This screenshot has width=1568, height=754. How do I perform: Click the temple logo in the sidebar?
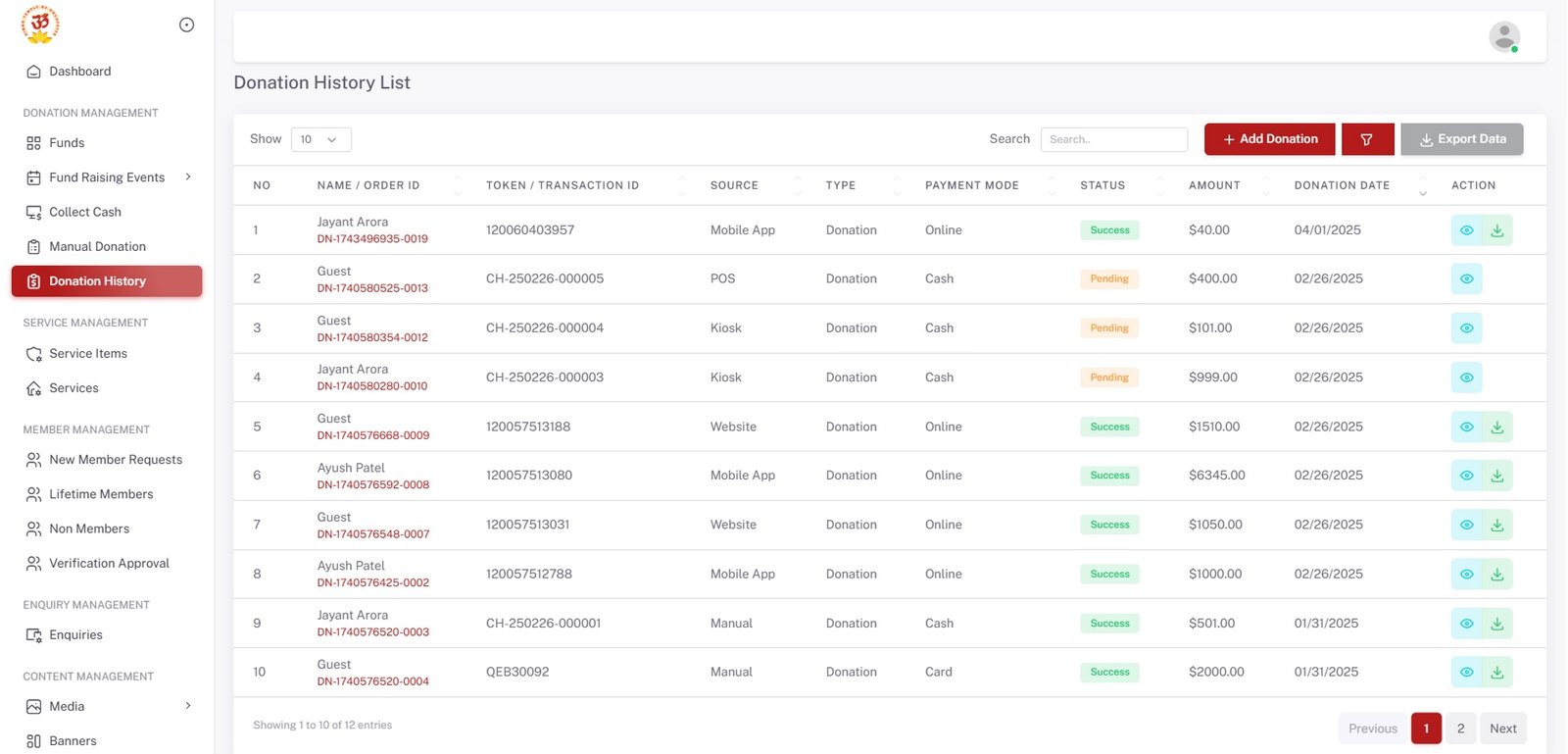pyautogui.click(x=40, y=25)
